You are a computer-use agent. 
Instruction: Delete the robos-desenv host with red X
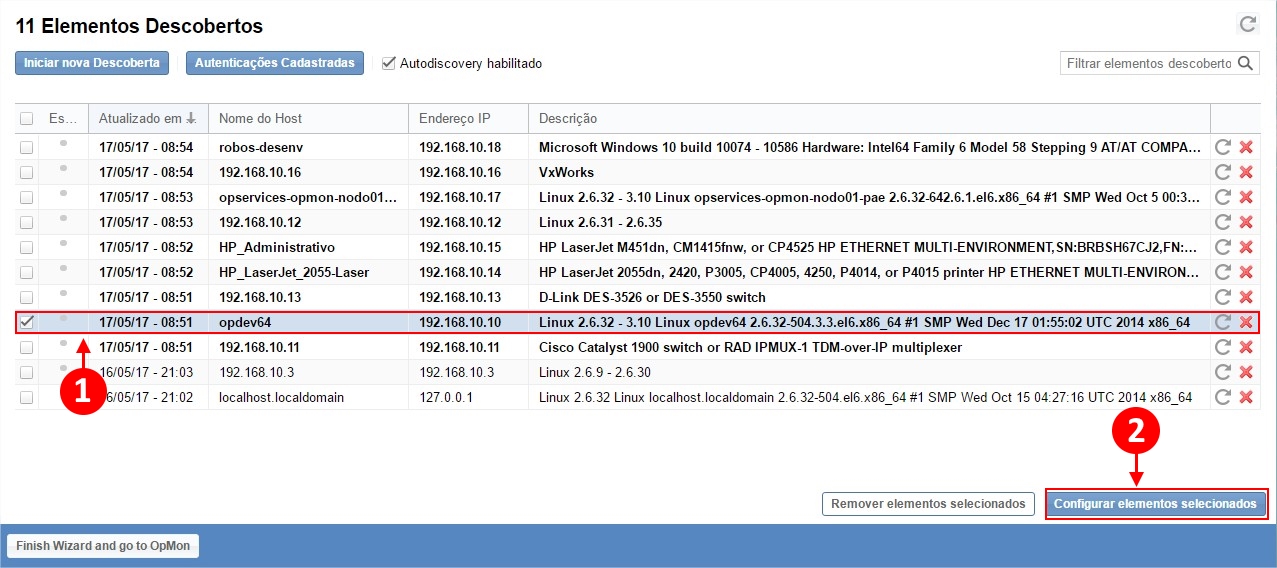click(1246, 147)
